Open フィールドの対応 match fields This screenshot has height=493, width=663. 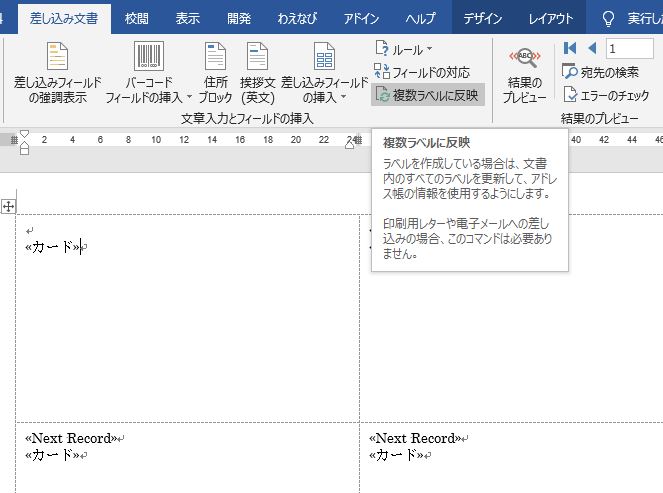coord(422,72)
